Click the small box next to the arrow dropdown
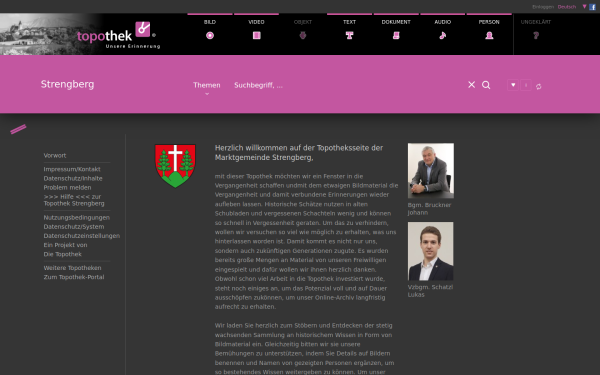 point(526,85)
